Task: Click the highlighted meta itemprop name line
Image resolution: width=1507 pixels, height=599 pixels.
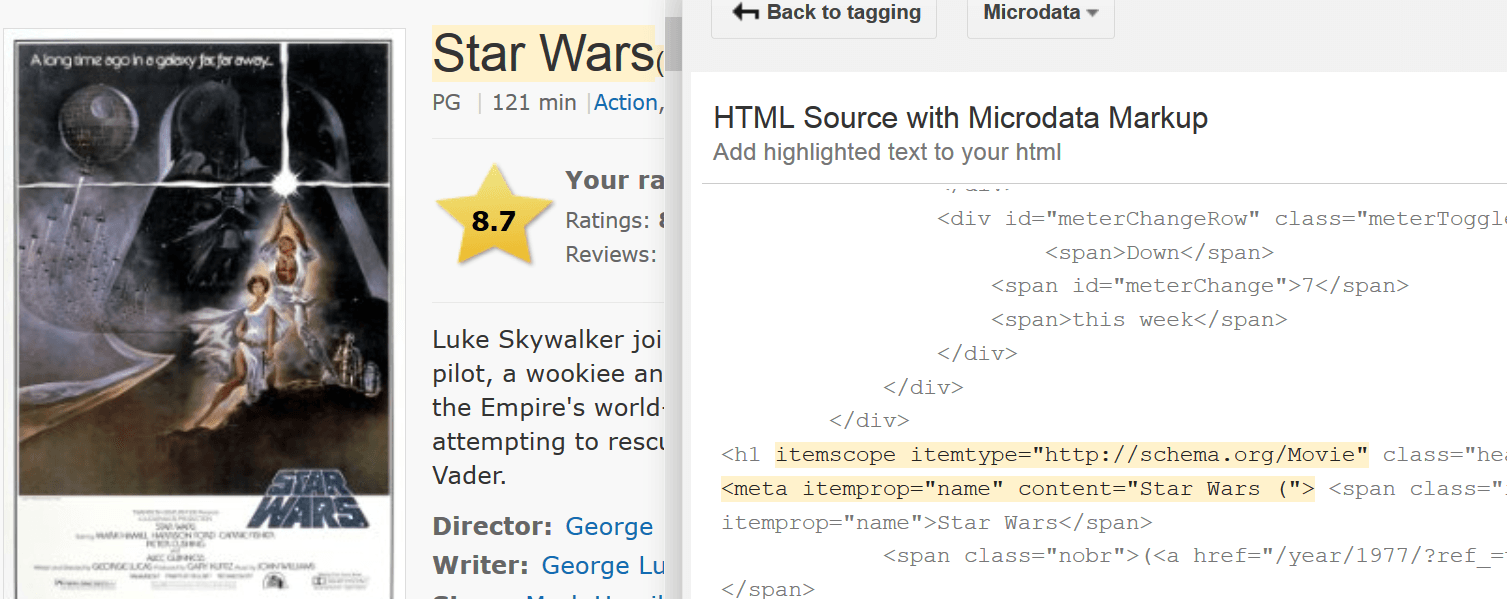Action: click(x=1017, y=489)
